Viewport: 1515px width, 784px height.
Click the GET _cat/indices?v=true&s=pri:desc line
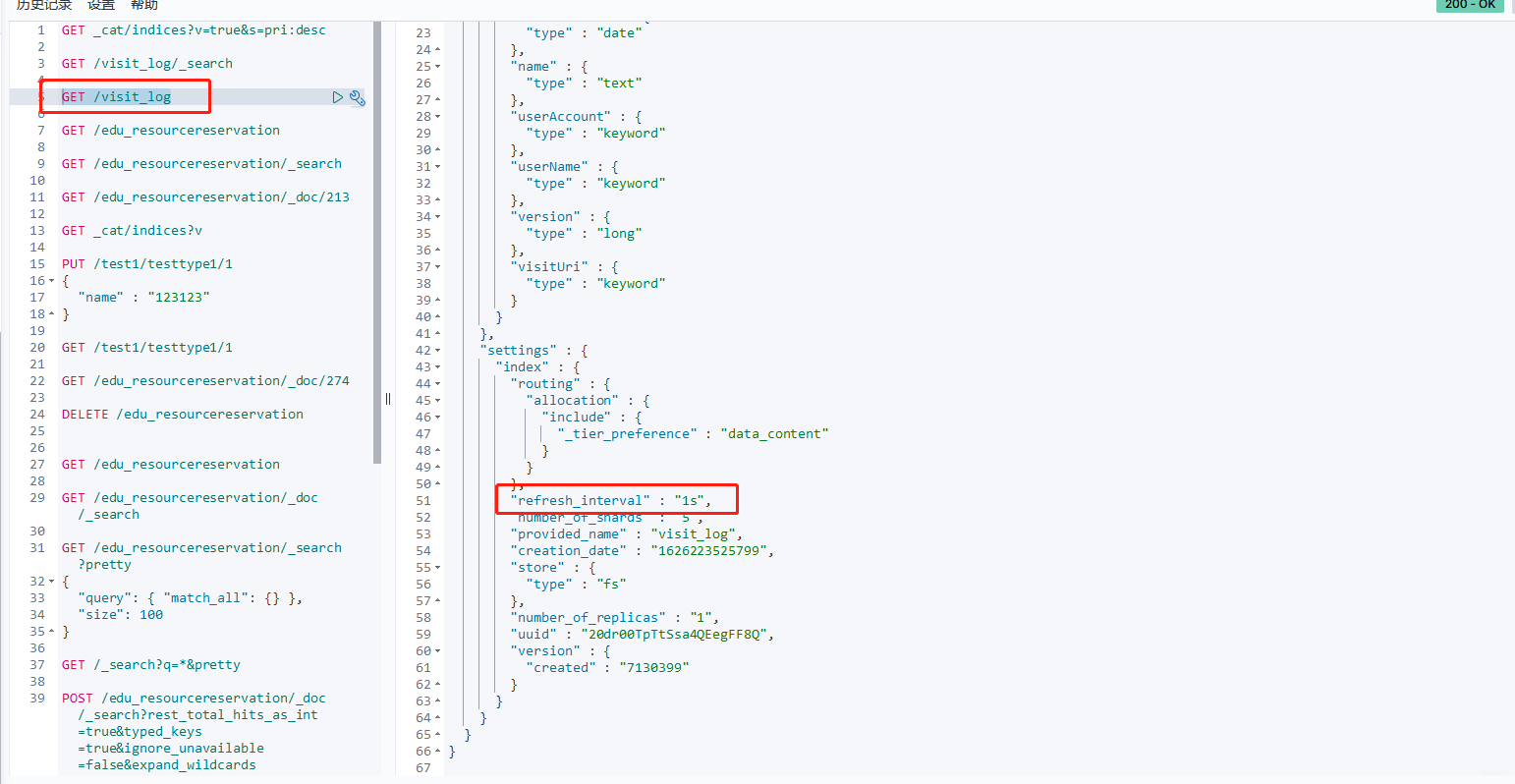[x=194, y=30]
